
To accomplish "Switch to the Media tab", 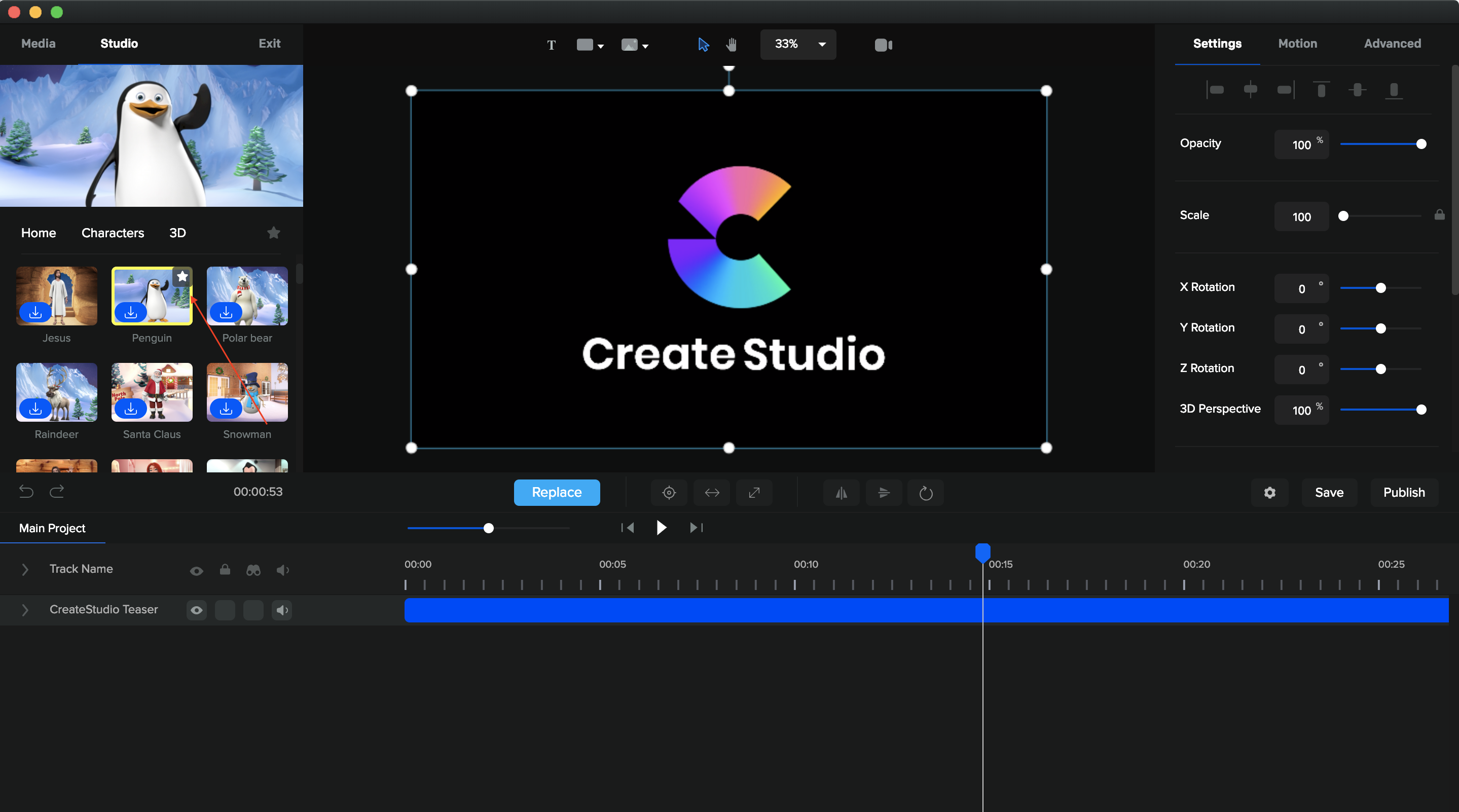I will [39, 44].
